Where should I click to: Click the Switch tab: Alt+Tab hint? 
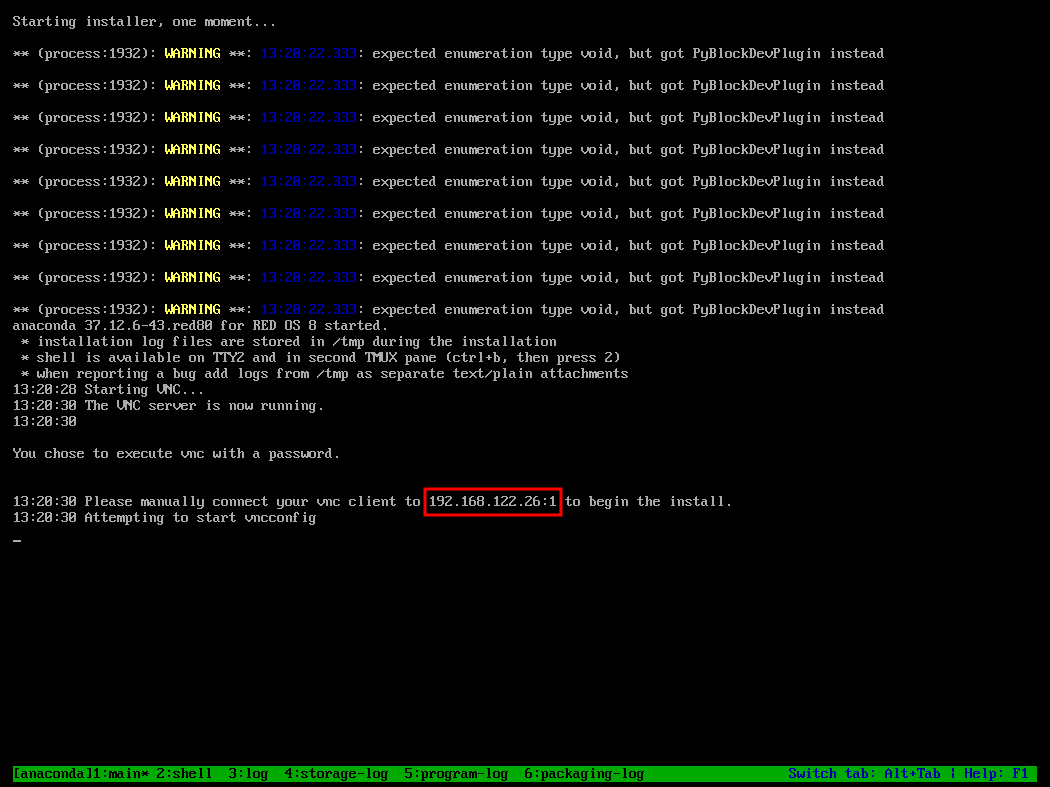click(x=864, y=773)
